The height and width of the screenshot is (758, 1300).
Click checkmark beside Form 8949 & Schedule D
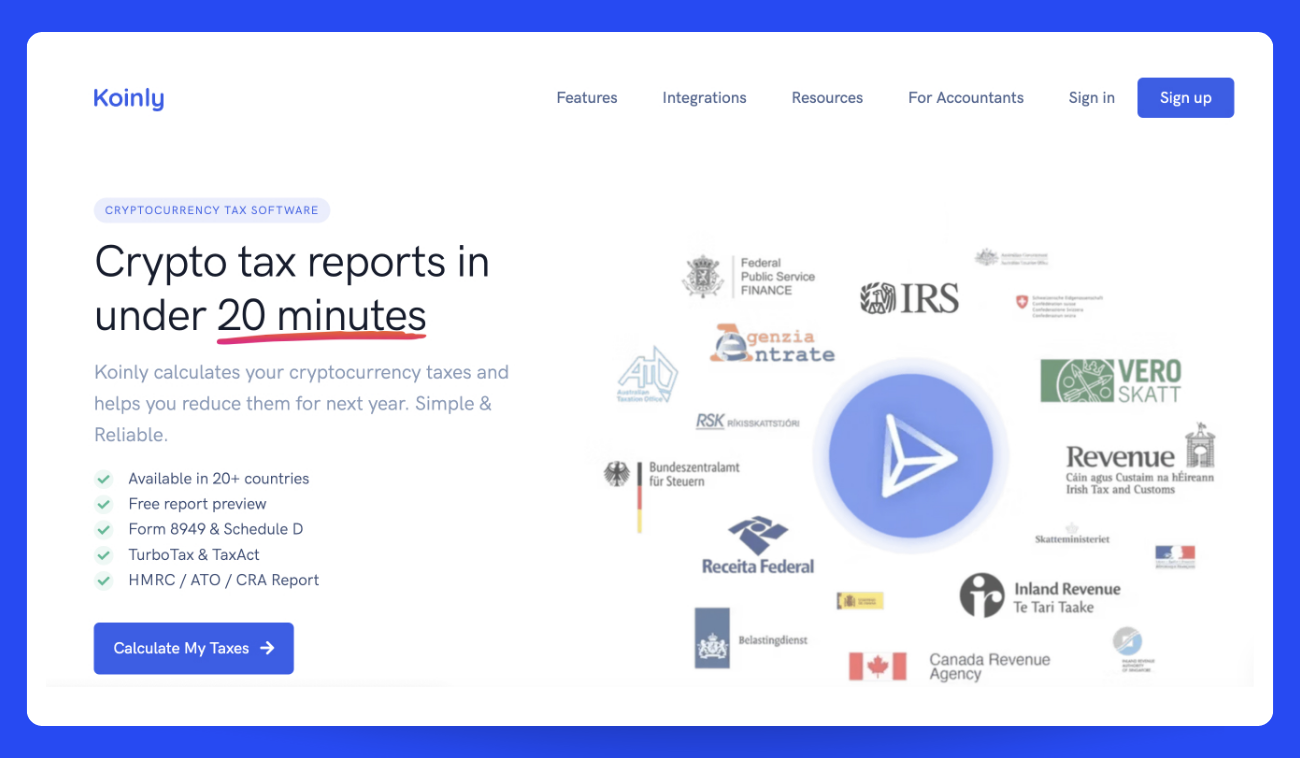pyautogui.click(x=103, y=529)
